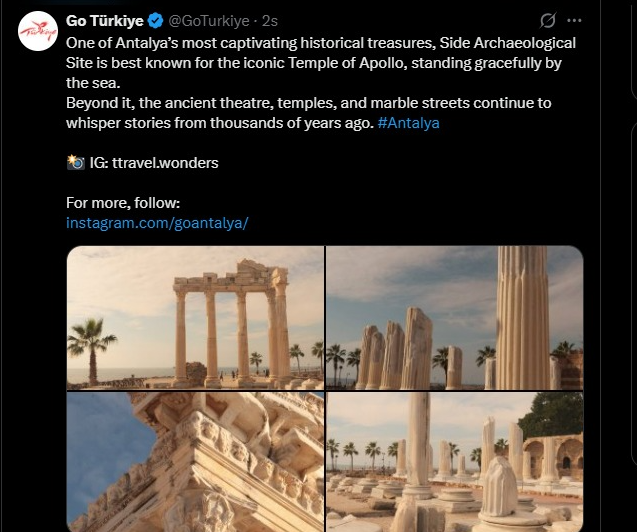Click the white statue in bottom-right photo

[x=499, y=487]
